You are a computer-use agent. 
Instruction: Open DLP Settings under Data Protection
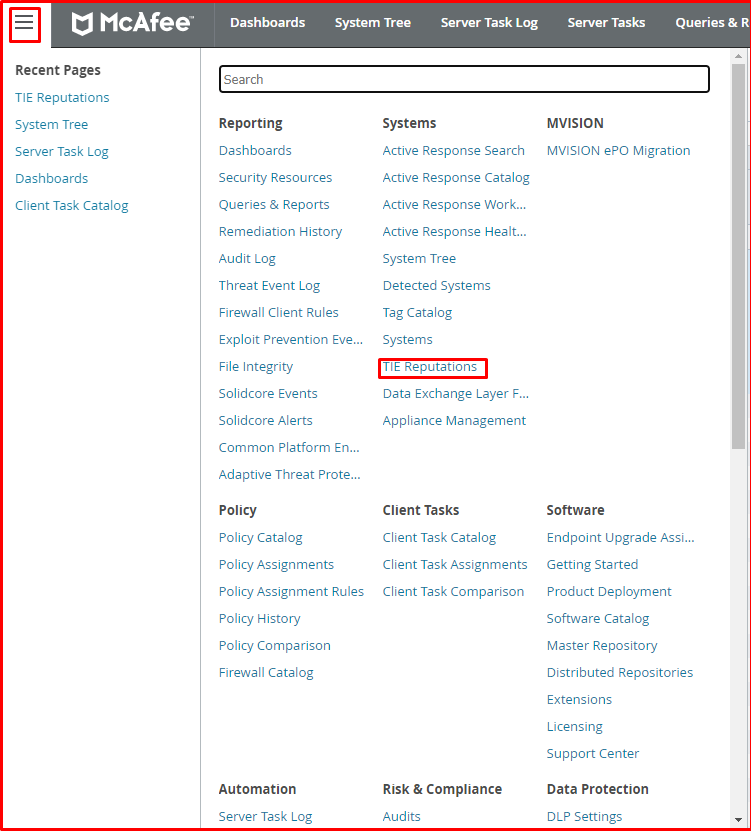pyautogui.click(x=584, y=817)
